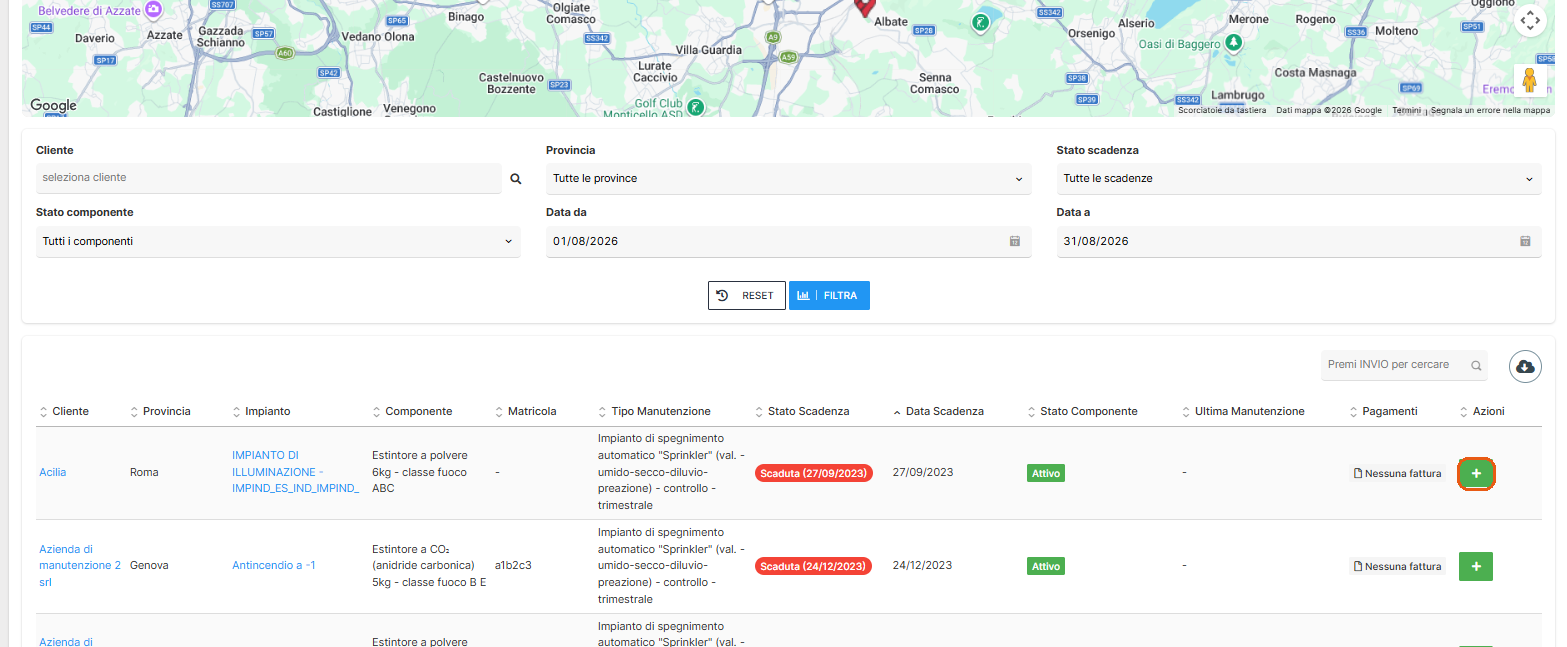Image resolution: width=1567 pixels, height=647 pixels.
Task: Click Estintore a polvere 6kg component cell
Action: (420, 472)
